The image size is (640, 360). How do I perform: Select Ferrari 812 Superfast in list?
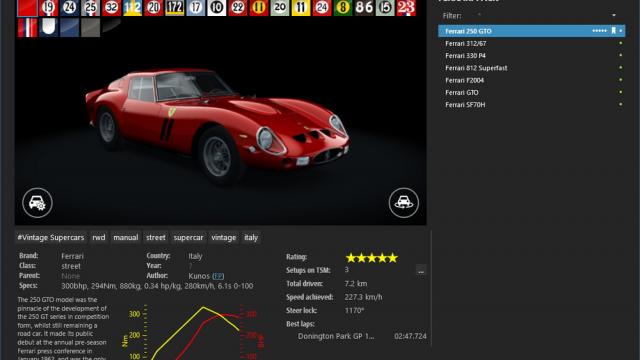(x=531, y=68)
